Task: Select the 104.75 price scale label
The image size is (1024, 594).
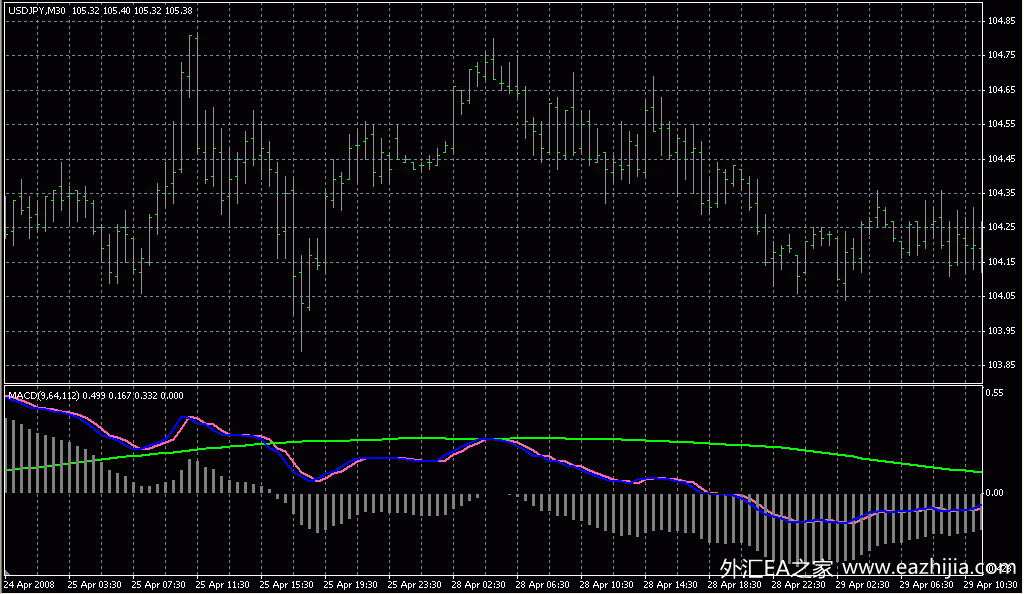Action: point(1001,55)
